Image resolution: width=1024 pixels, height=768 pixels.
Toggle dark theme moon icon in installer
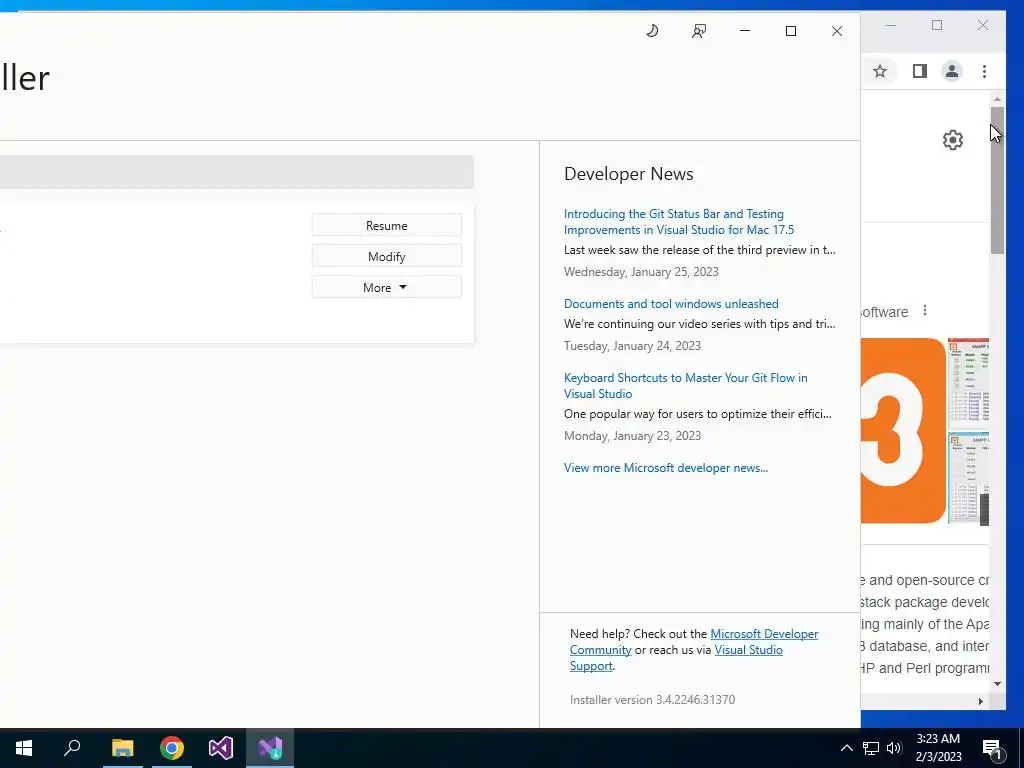pyautogui.click(x=652, y=31)
